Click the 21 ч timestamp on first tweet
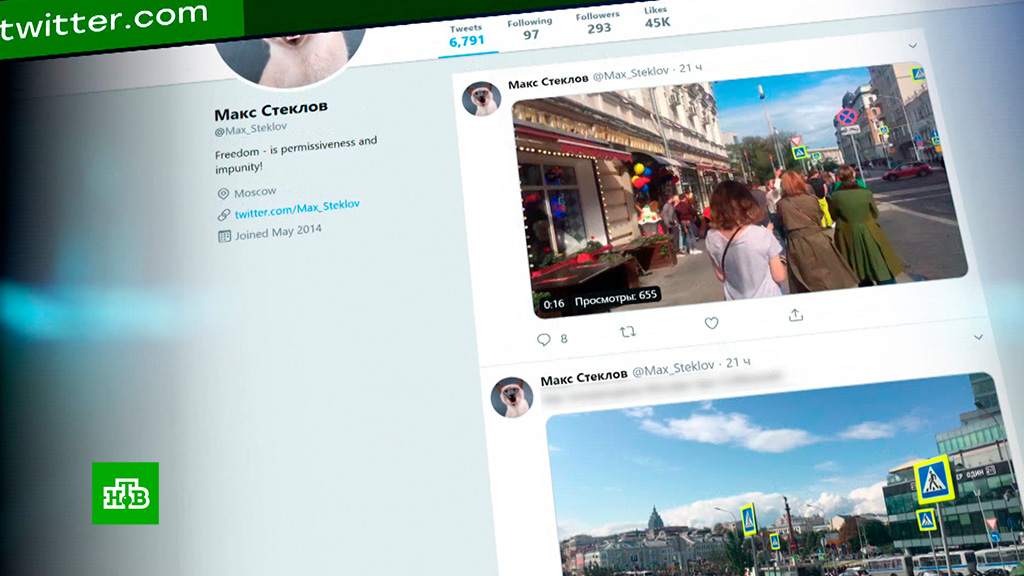The image size is (1024, 576). pos(691,68)
